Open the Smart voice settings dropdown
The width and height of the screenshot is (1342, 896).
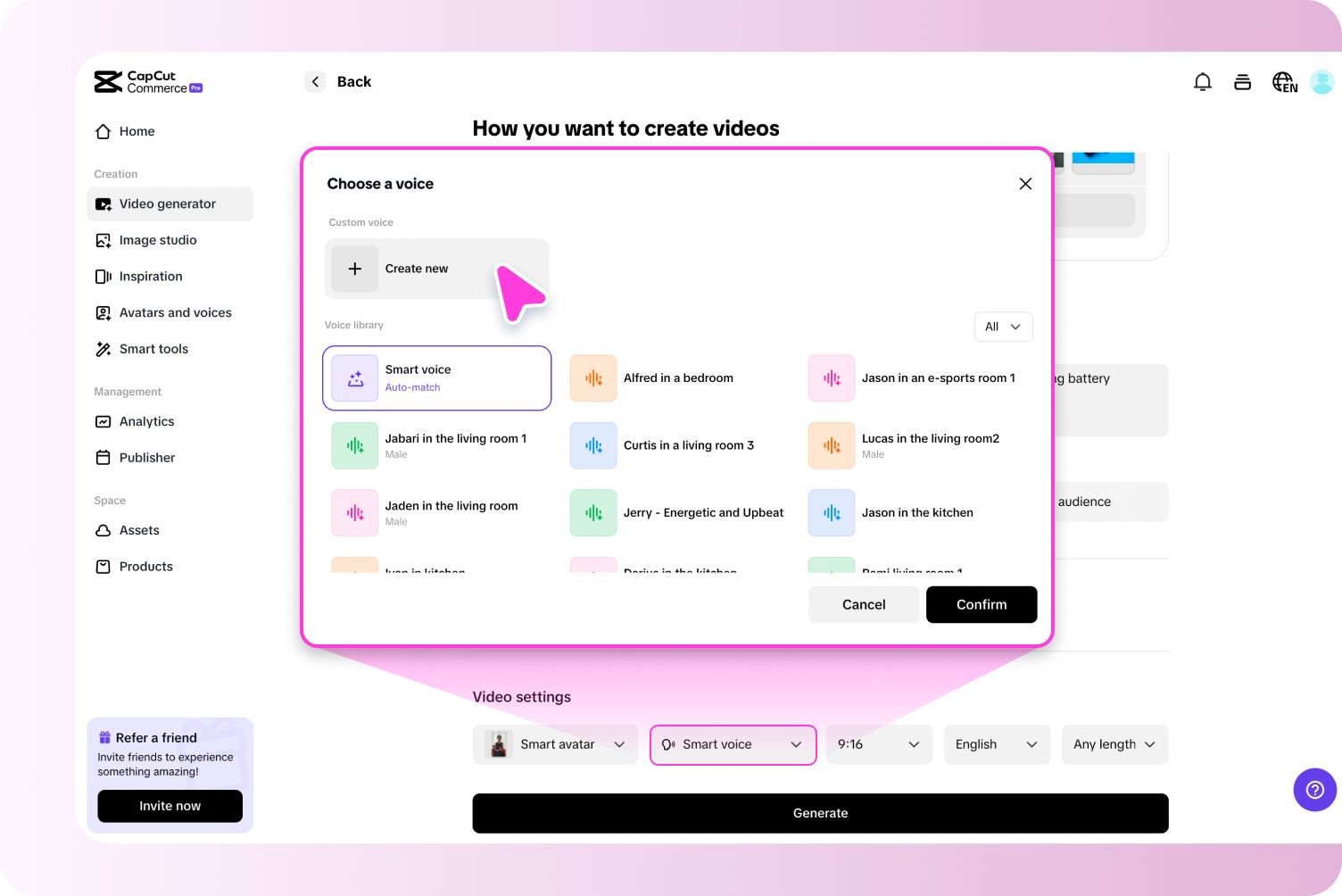click(x=733, y=744)
